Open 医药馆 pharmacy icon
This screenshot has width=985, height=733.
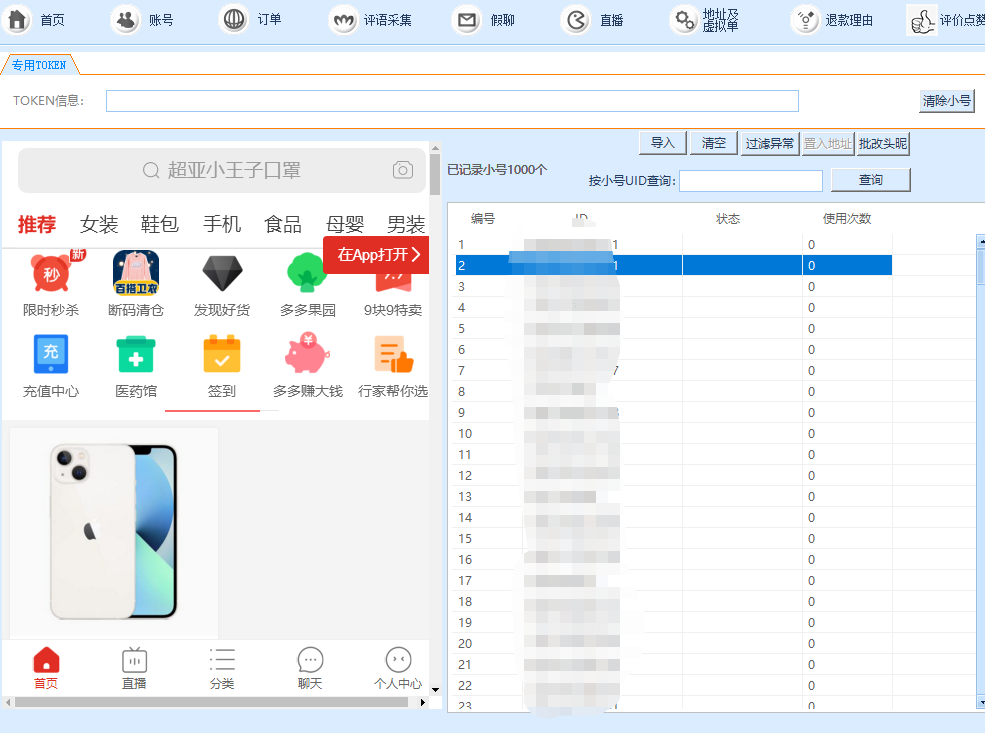[x=136, y=354]
